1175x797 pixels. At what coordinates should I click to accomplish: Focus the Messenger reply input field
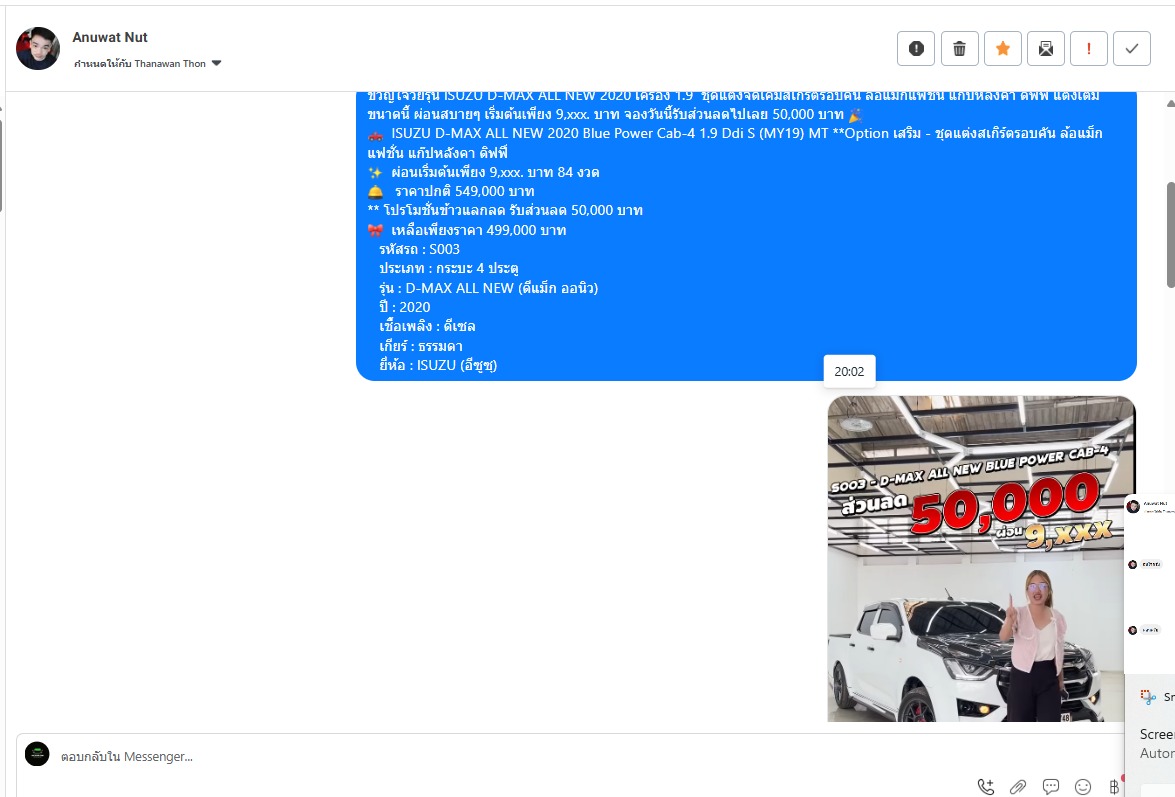[570, 757]
